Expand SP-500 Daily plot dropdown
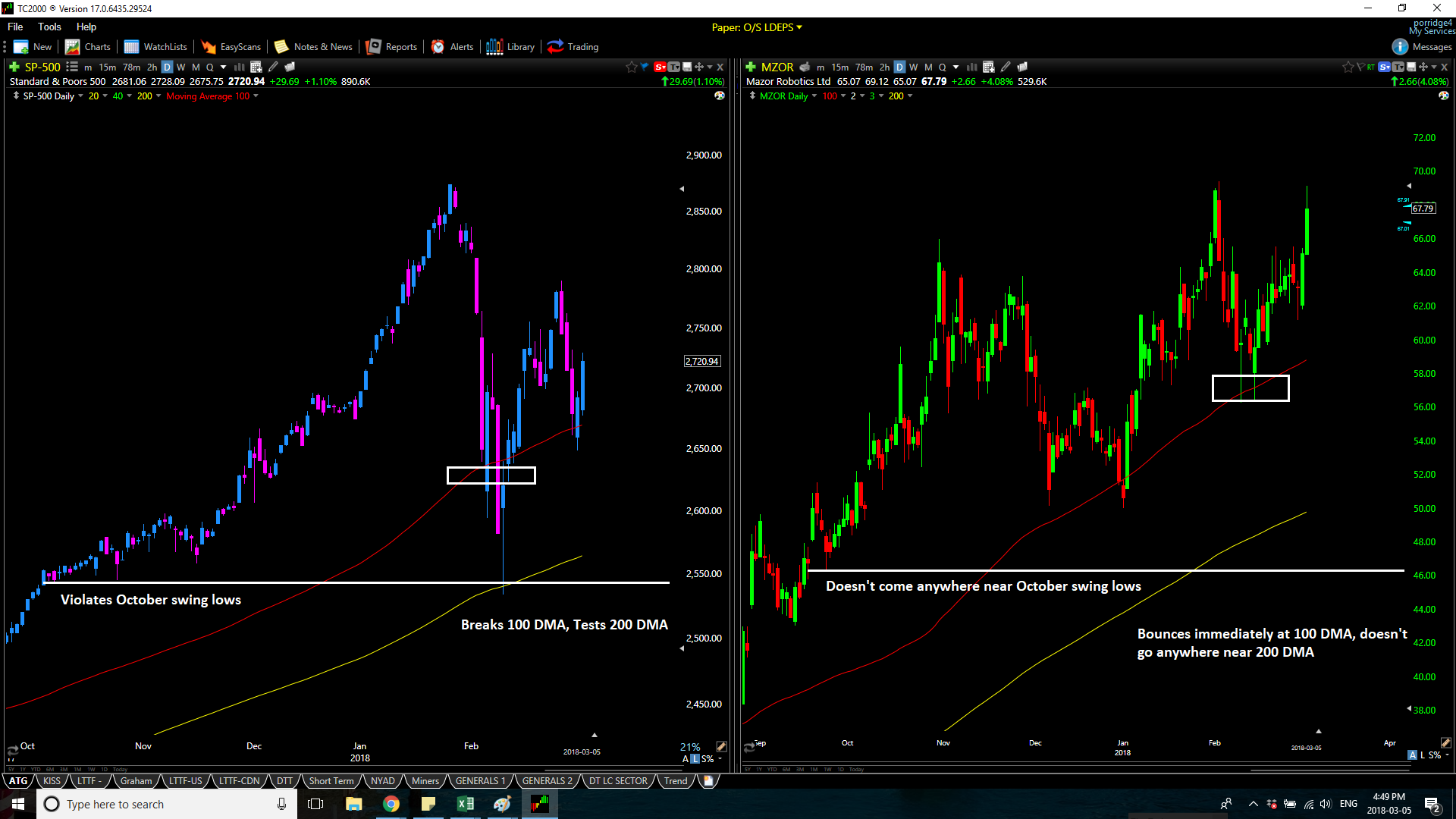 80,96
